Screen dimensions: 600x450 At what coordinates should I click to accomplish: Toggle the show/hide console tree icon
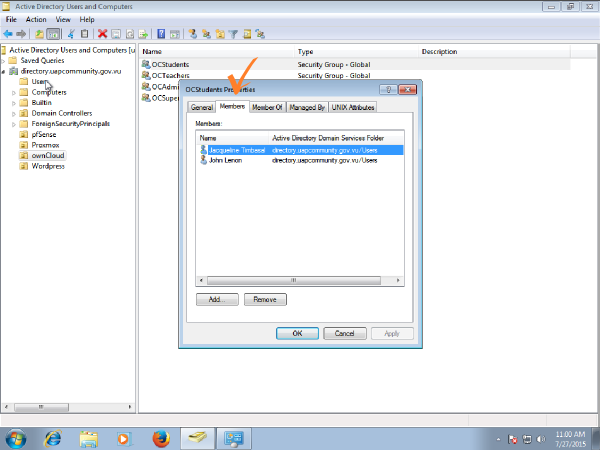pos(53,34)
